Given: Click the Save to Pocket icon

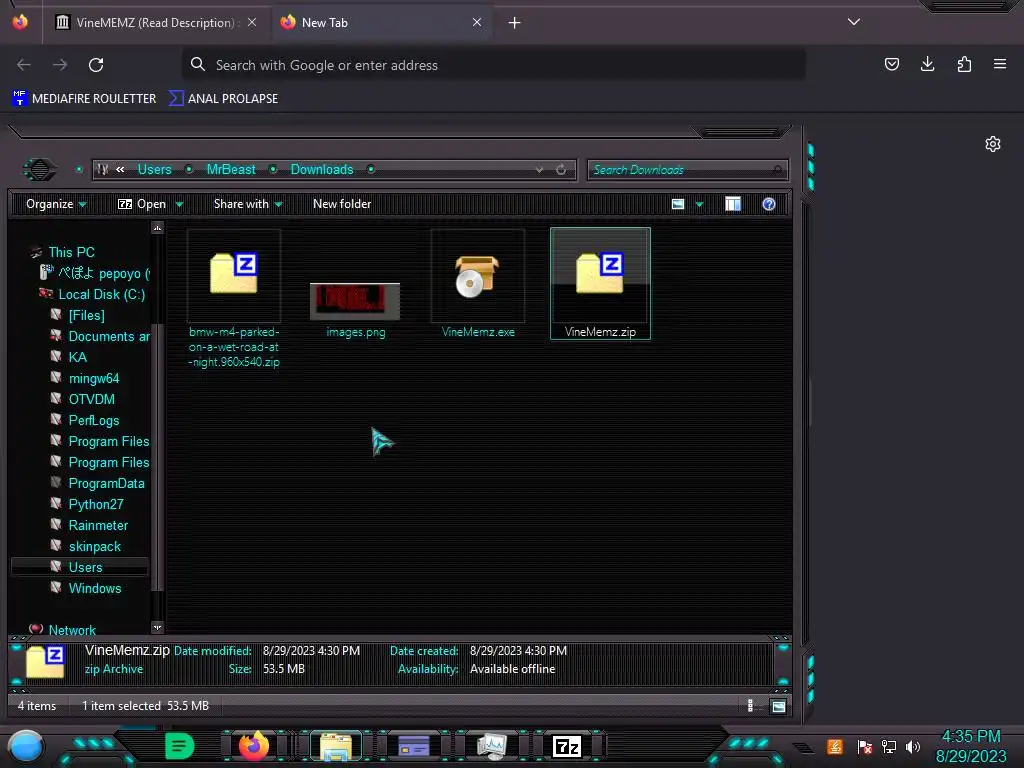Looking at the screenshot, I should [x=891, y=64].
